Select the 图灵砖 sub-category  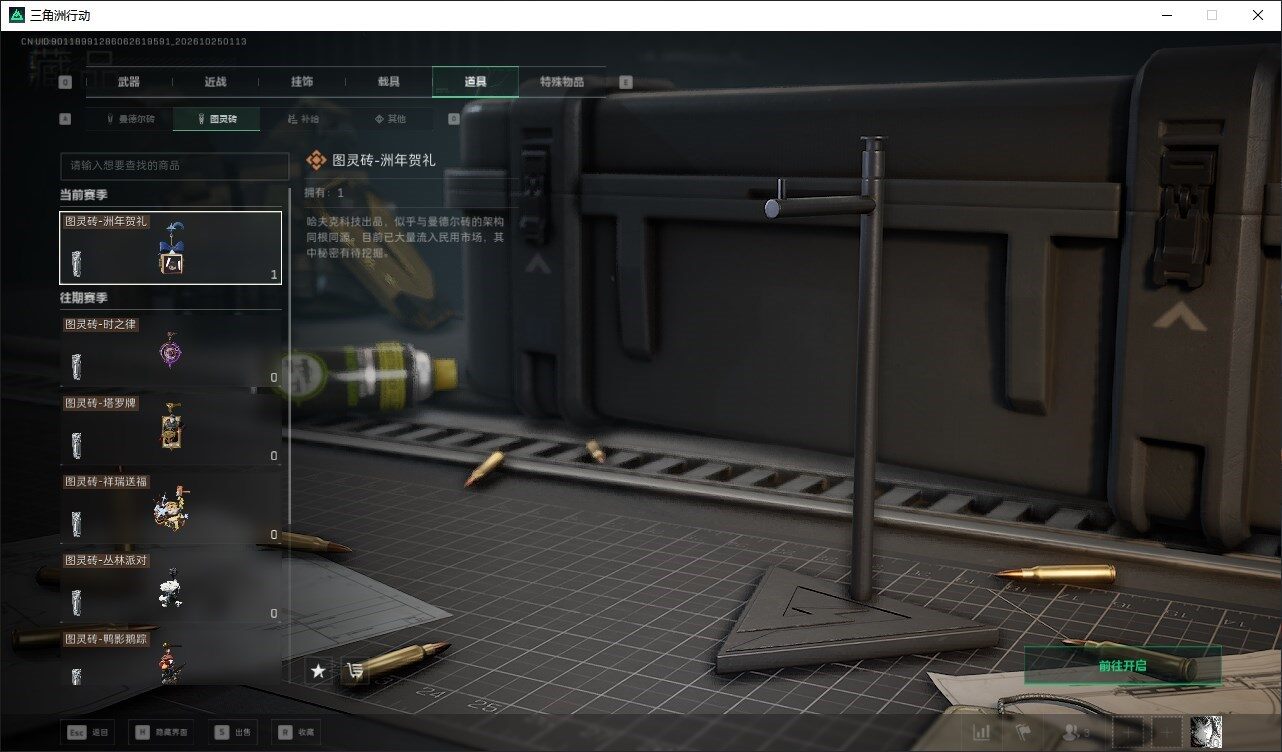(x=216, y=119)
